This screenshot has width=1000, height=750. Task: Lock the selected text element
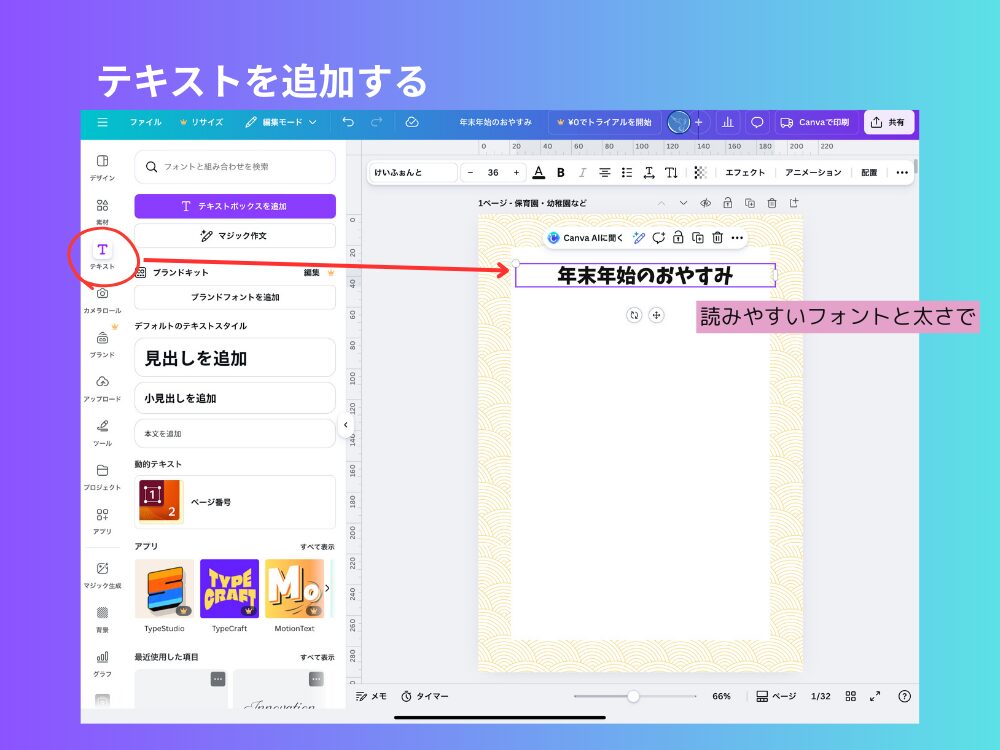point(678,237)
